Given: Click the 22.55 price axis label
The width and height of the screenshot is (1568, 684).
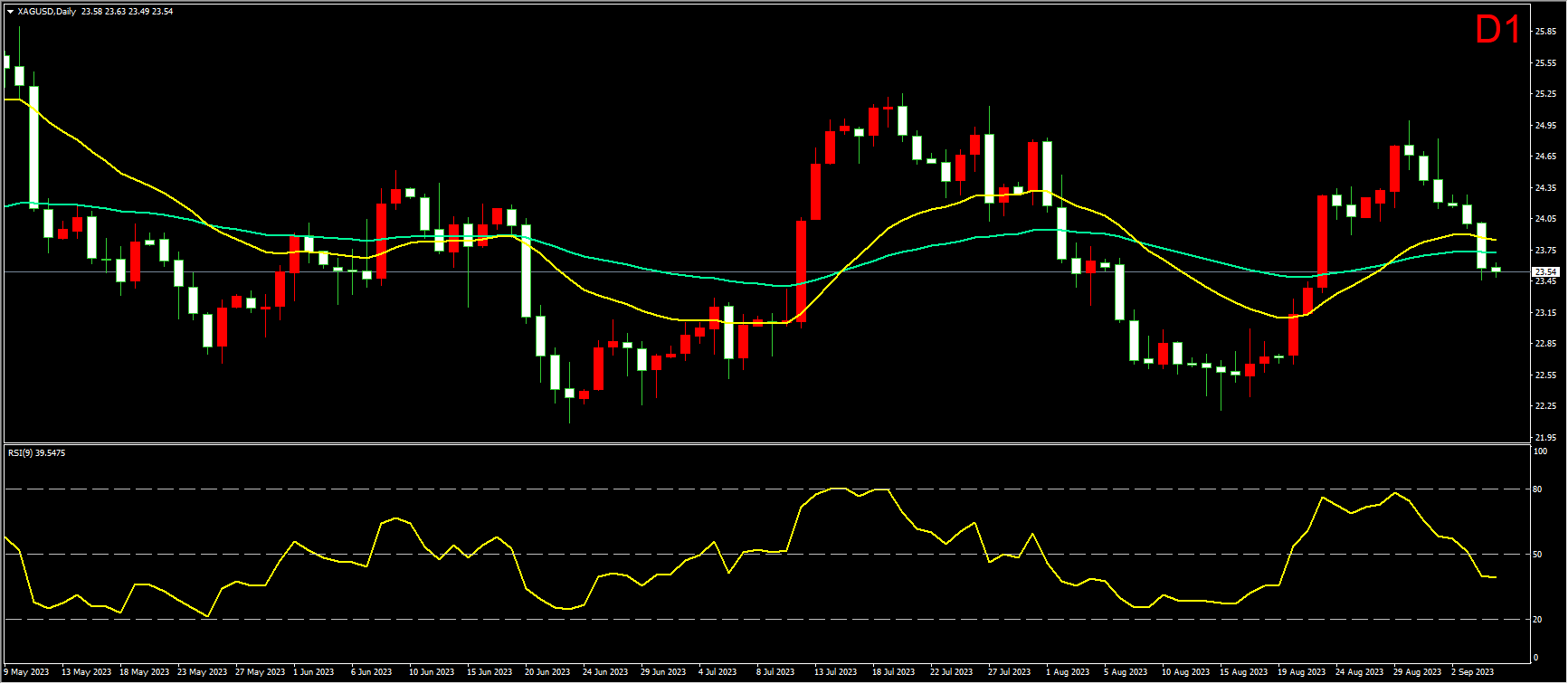Looking at the screenshot, I should coord(1545,375).
